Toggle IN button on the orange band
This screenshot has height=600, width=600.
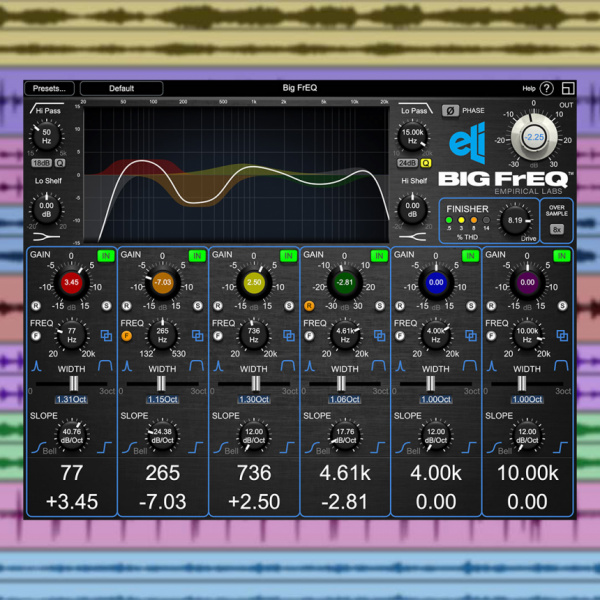pyautogui.click(x=197, y=256)
